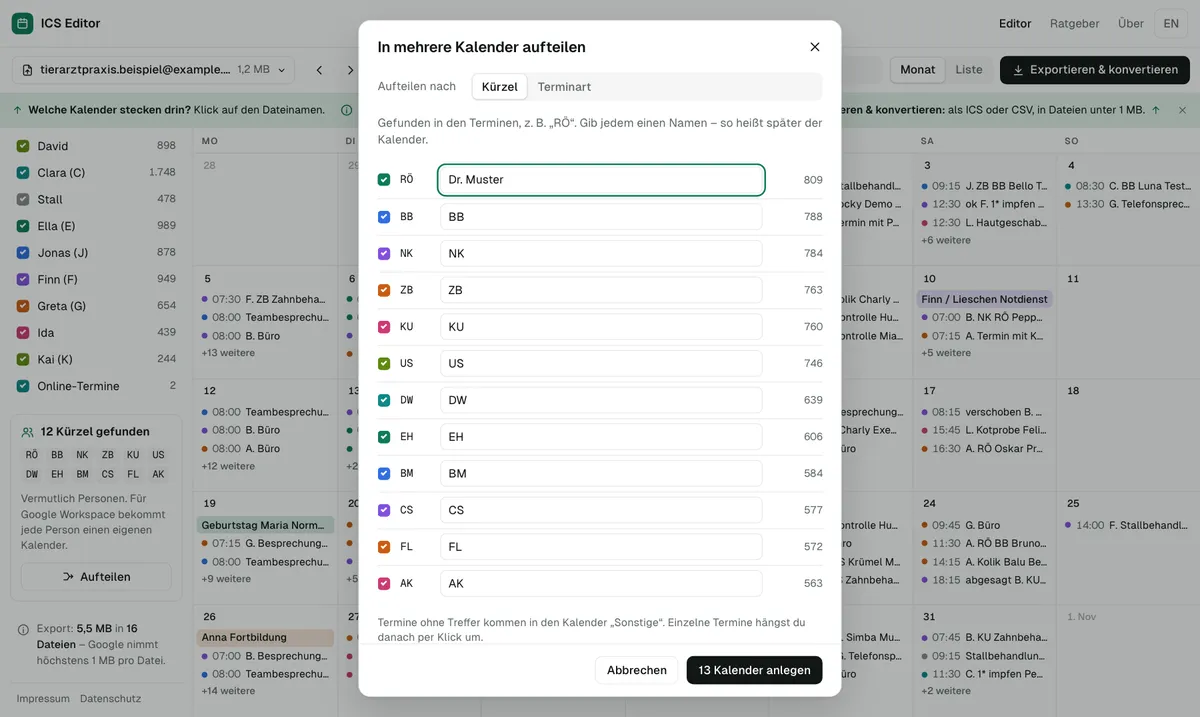
Task: Click the people icon beside '12 Kürzel gefunden'
Action: tap(28, 432)
